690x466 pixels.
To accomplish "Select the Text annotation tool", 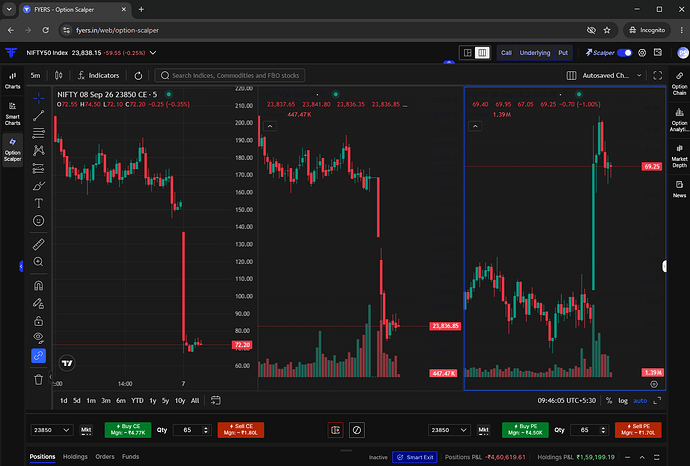I will click(38, 203).
